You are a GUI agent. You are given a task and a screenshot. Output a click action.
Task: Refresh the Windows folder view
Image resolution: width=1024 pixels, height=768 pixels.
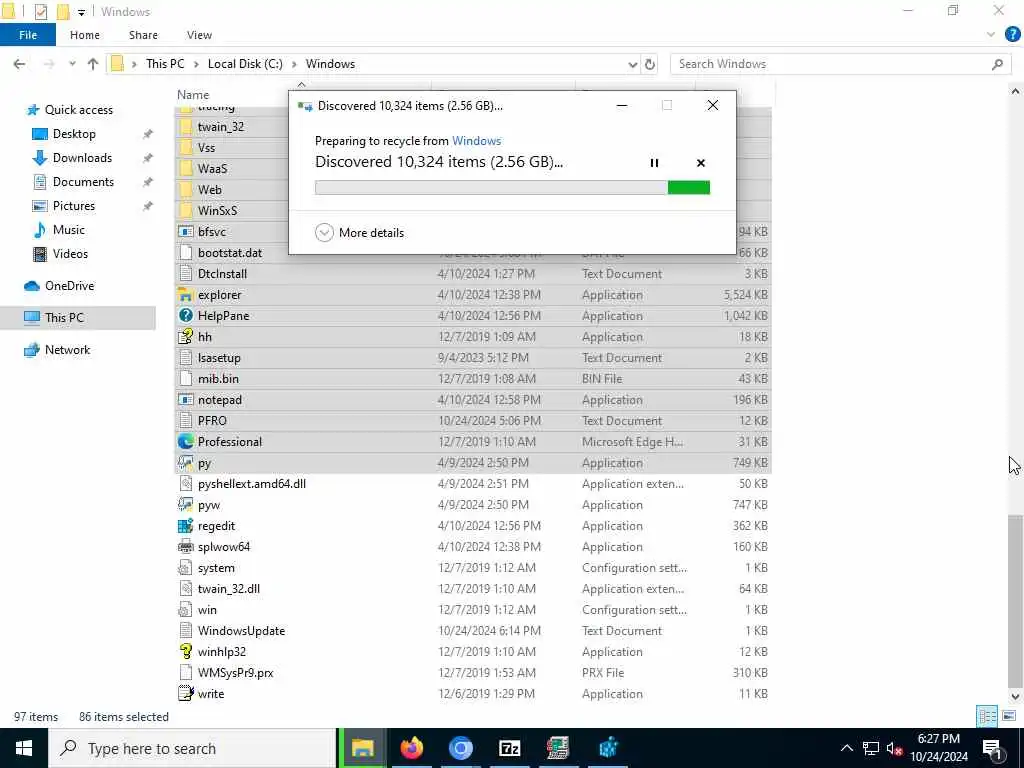(650, 64)
